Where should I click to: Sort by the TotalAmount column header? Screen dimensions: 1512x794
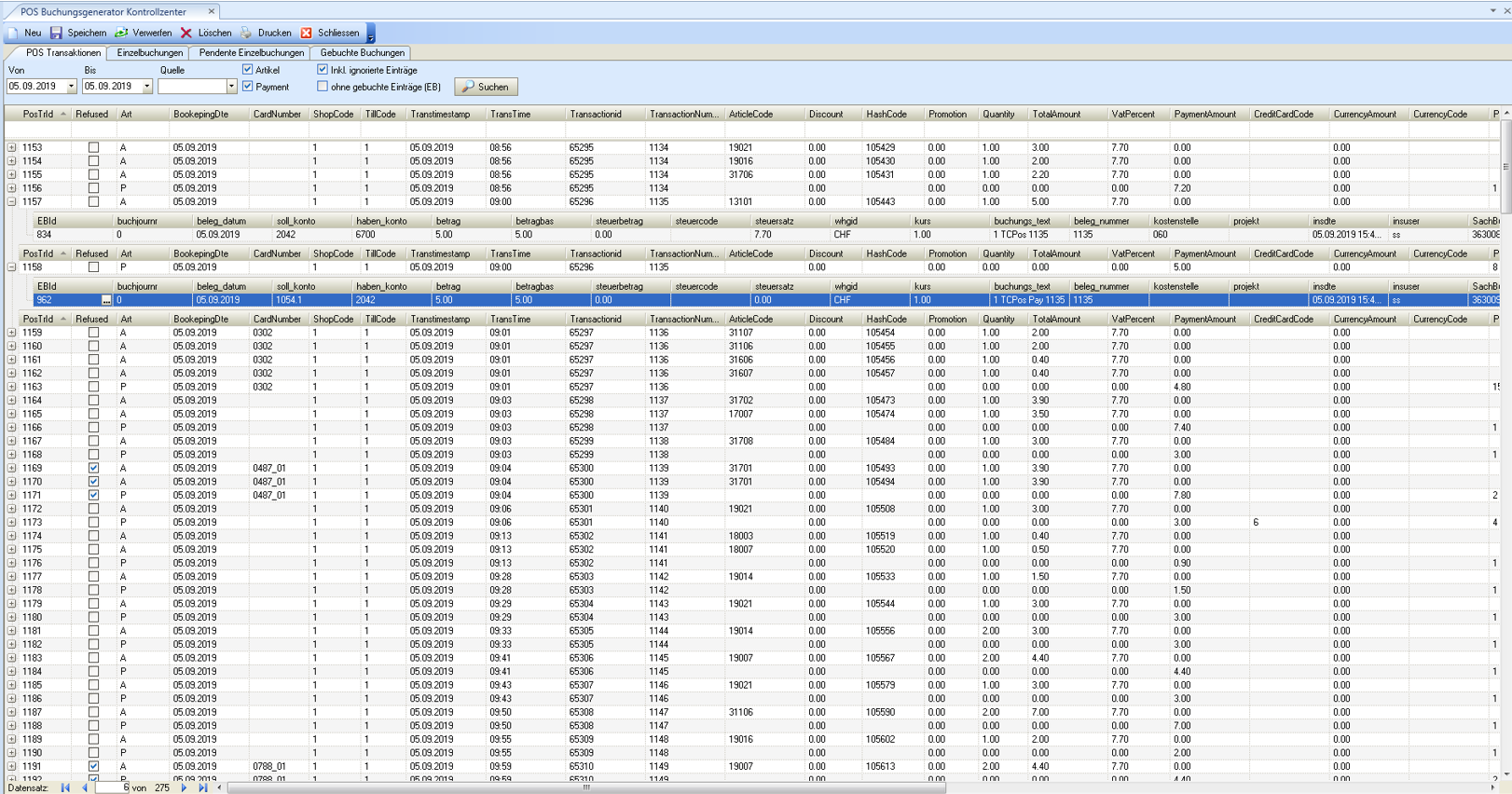point(1056,115)
